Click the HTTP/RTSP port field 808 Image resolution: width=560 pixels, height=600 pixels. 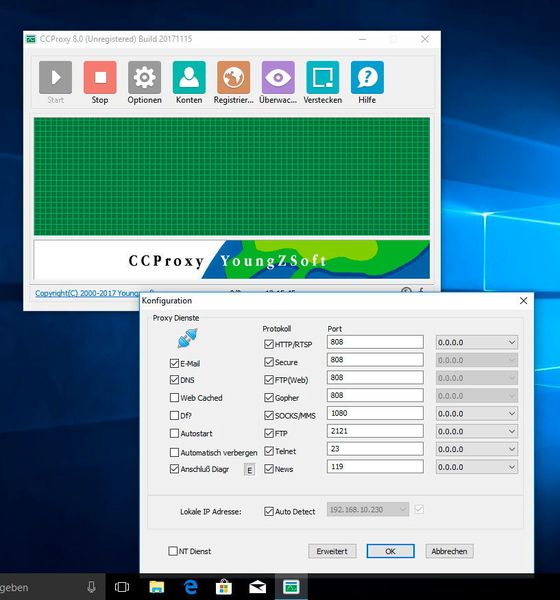(x=375, y=342)
